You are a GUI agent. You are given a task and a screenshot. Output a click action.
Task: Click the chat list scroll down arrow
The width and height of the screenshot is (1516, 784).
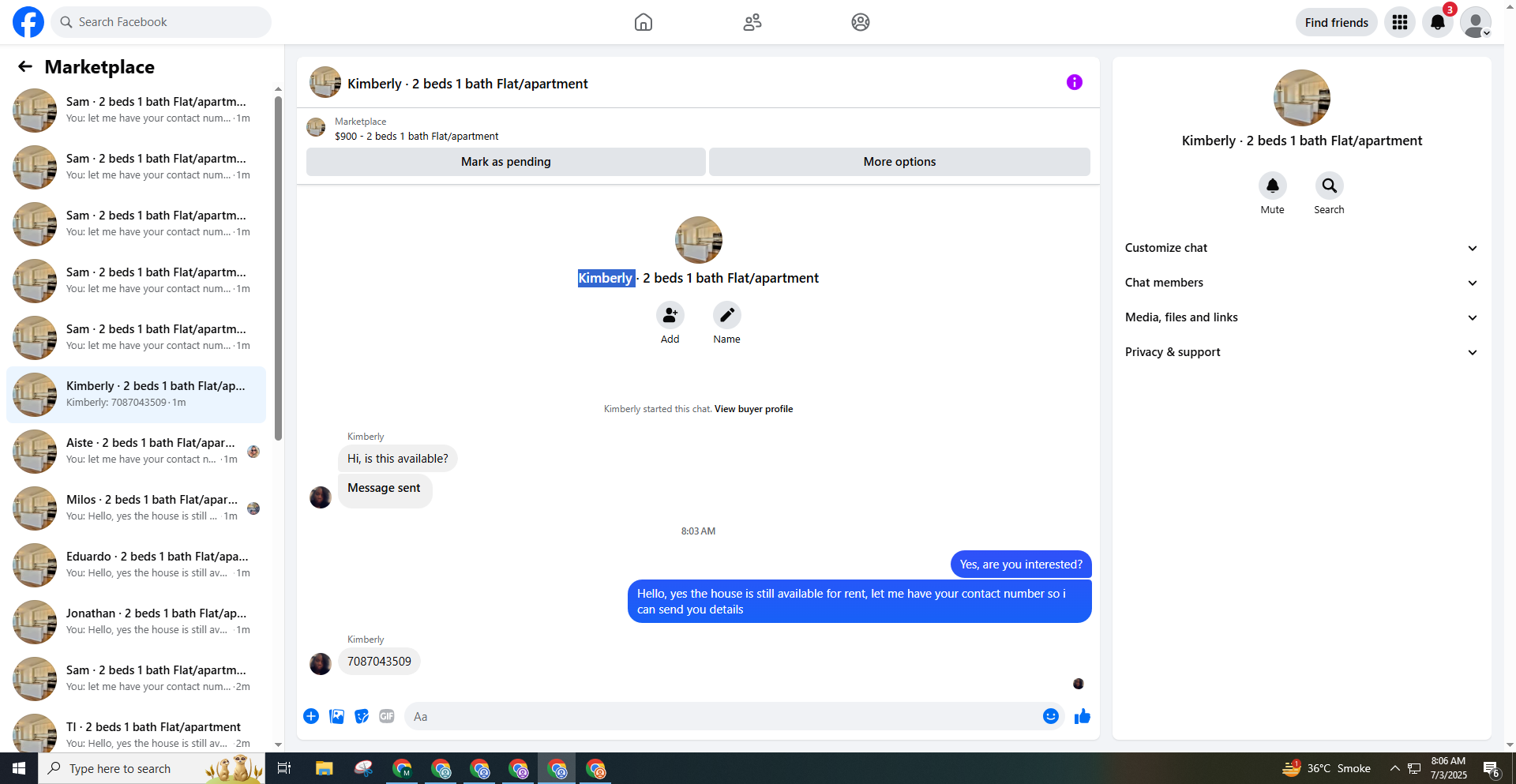[x=278, y=745]
